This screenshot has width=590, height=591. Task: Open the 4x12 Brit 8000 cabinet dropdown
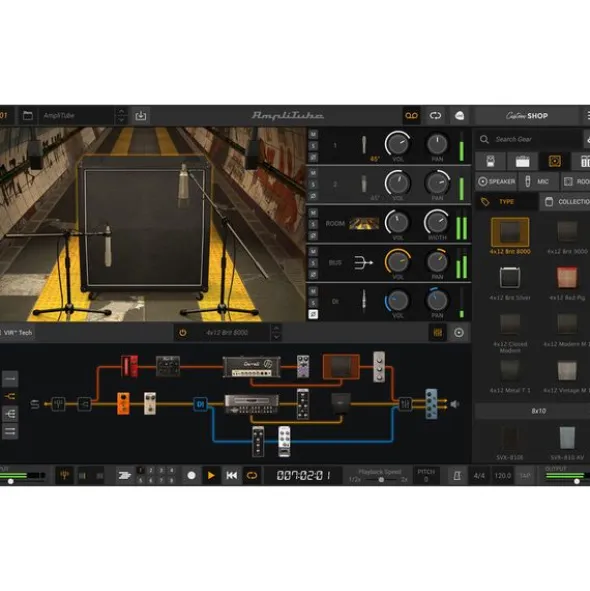[227, 332]
